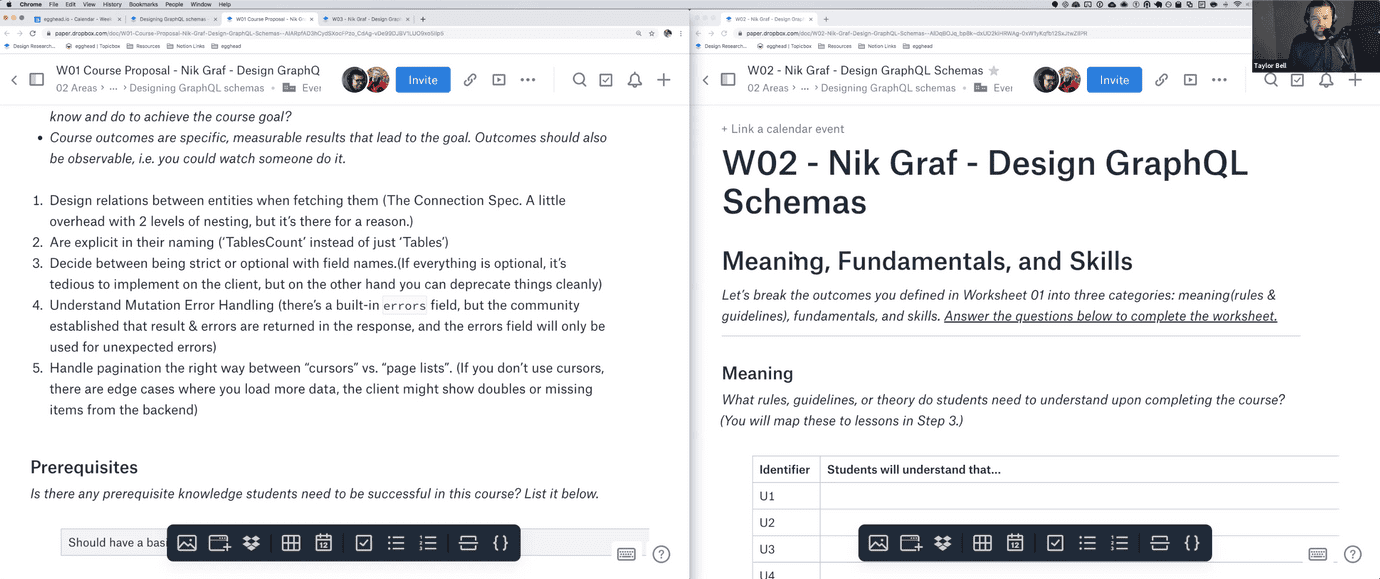Screen dimensions: 1380x579
Task: Insert a divider from the floating toolbar
Action: tap(468, 542)
